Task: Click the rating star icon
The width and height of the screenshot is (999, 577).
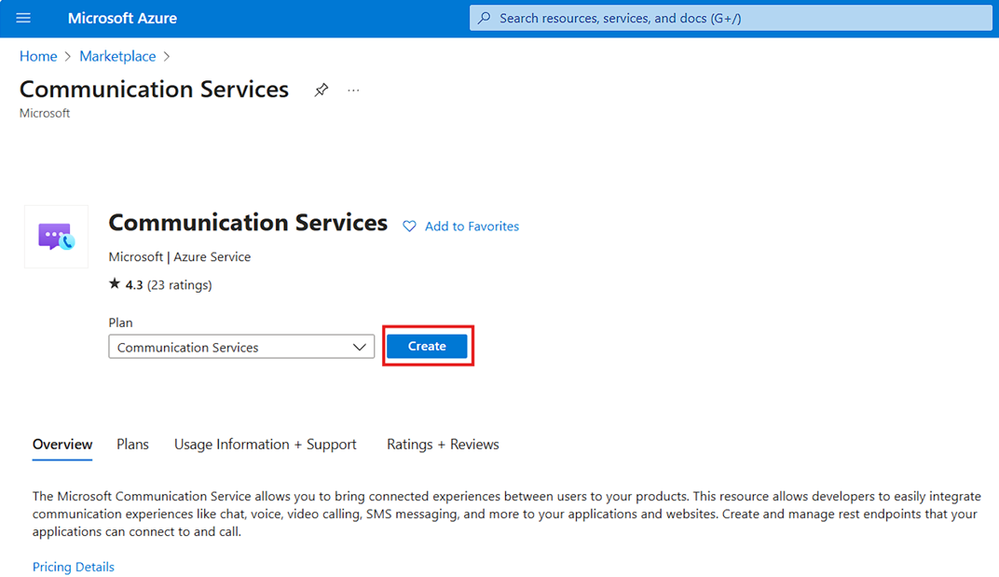Action: tap(114, 283)
